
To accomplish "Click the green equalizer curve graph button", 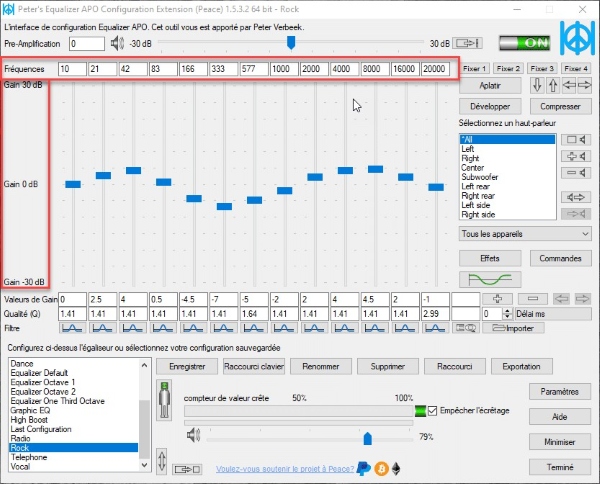I will (x=490, y=279).
